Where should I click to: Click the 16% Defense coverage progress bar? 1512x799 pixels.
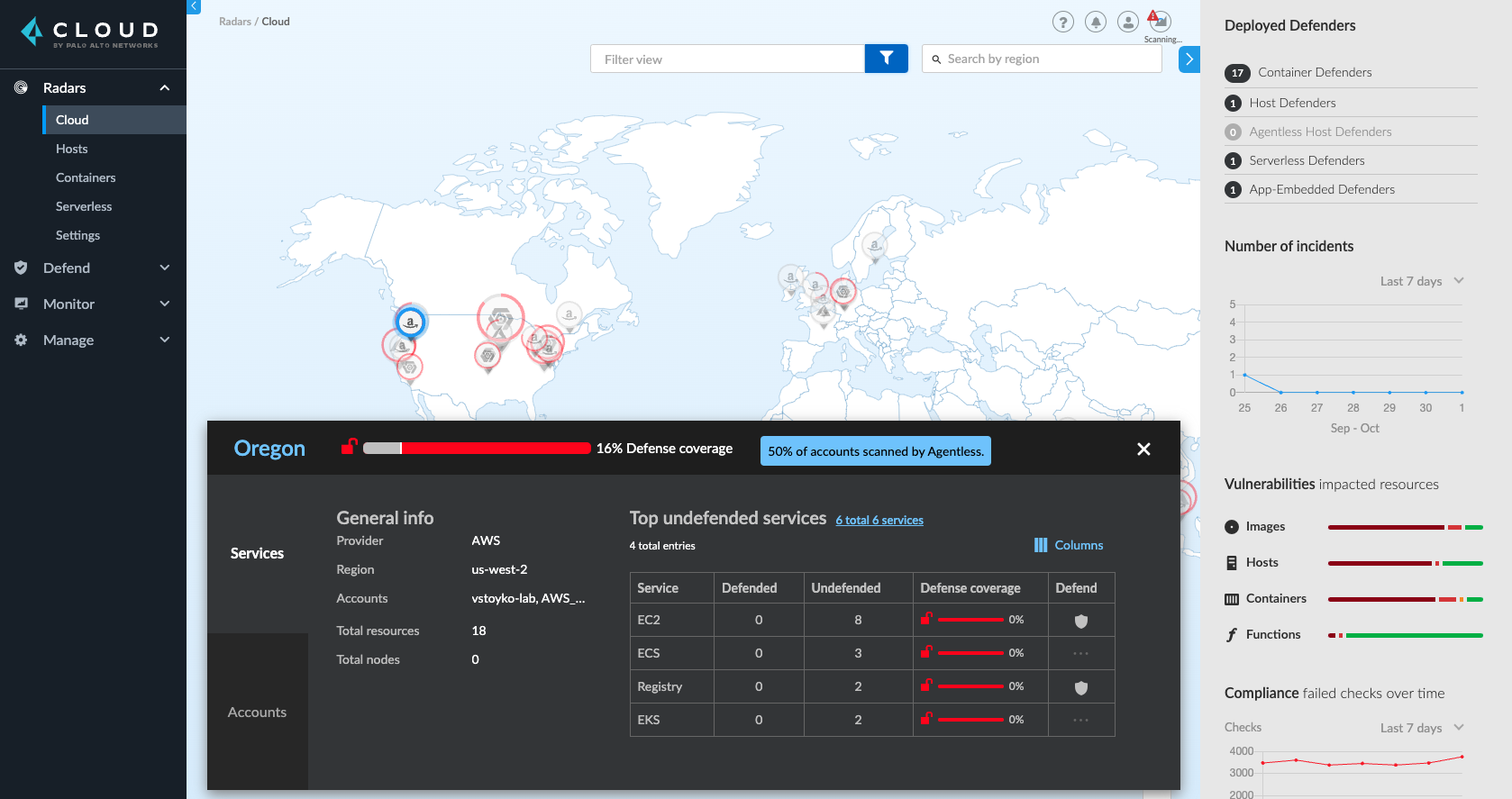click(x=477, y=449)
